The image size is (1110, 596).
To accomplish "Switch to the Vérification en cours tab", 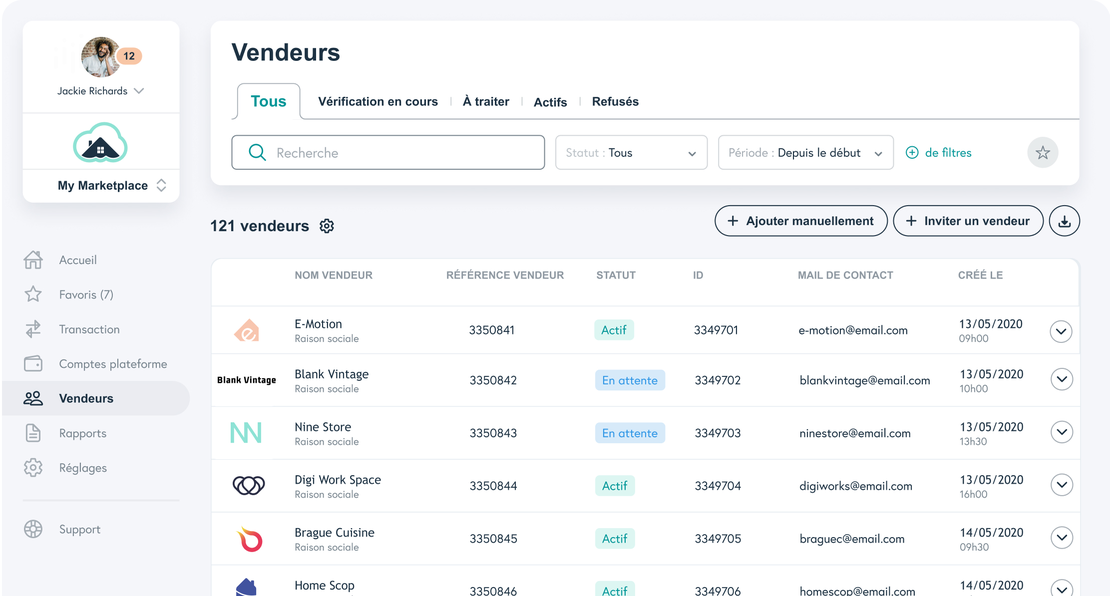I will [377, 102].
